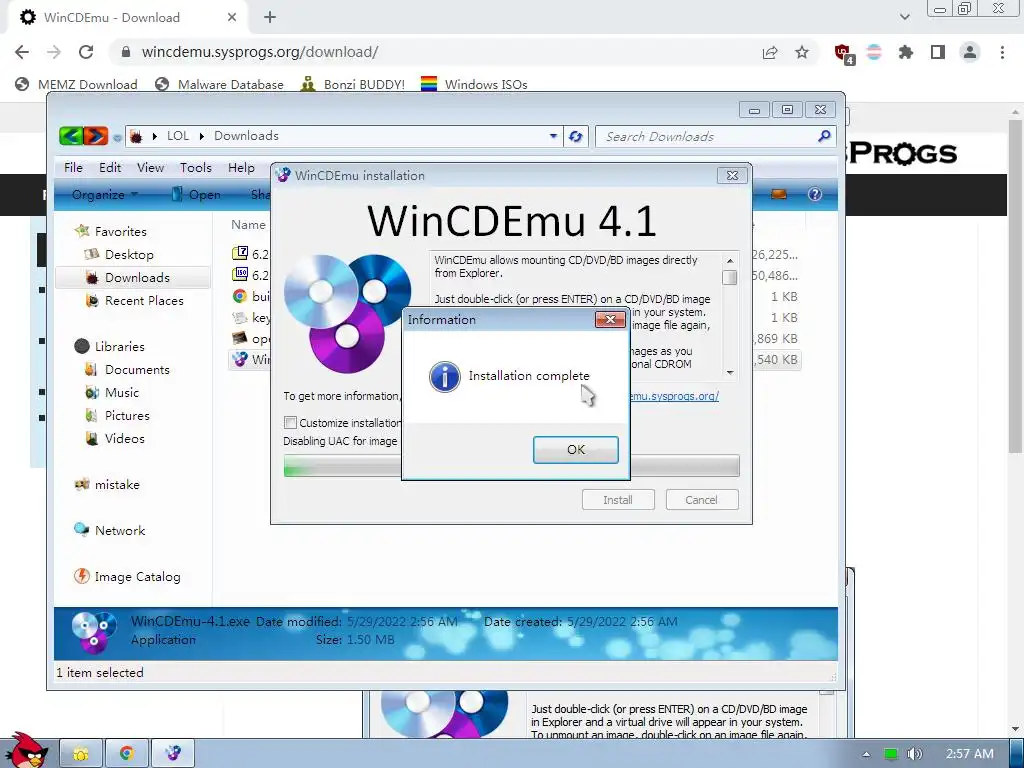Open the Windows ISOs bookmark
The height and width of the screenshot is (768, 1024).
[x=474, y=84]
